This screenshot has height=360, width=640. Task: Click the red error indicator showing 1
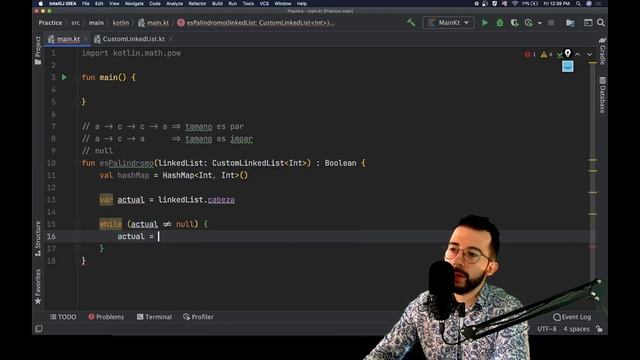(x=530, y=54)
